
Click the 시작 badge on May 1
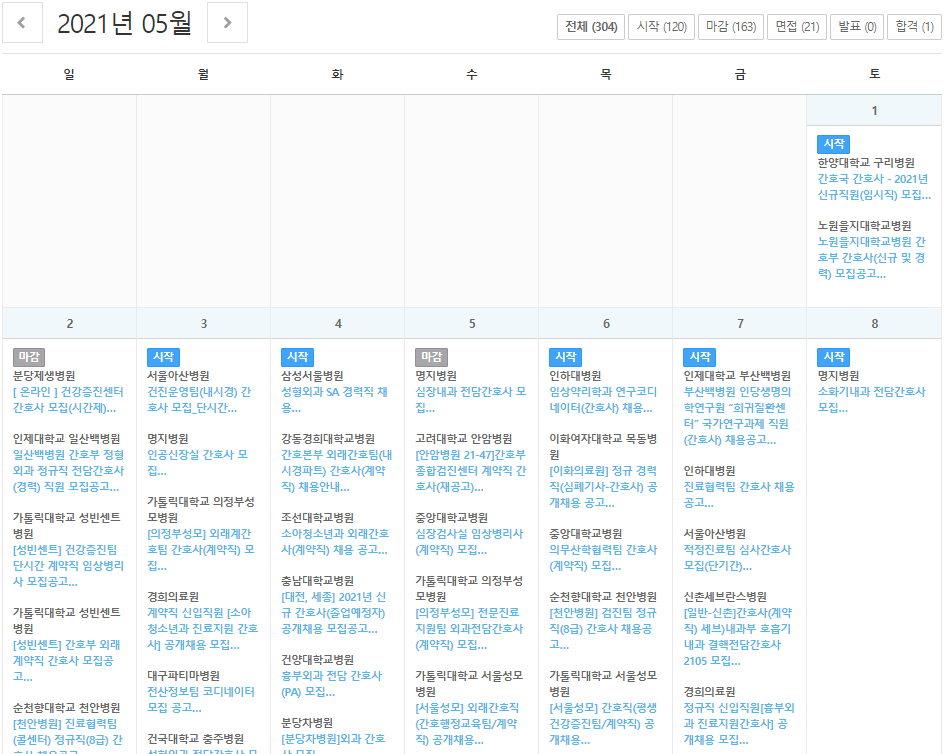pos(834,144)
